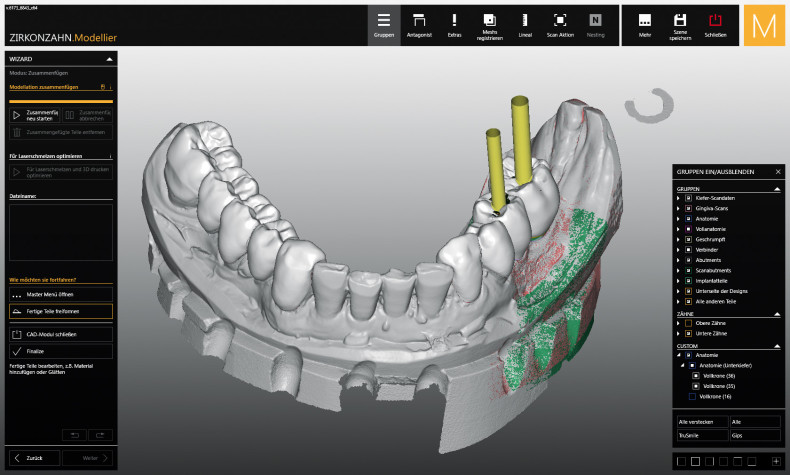Click the taller yellow screw channel cylinder
The image size is (790, 475).
[521, 140]
